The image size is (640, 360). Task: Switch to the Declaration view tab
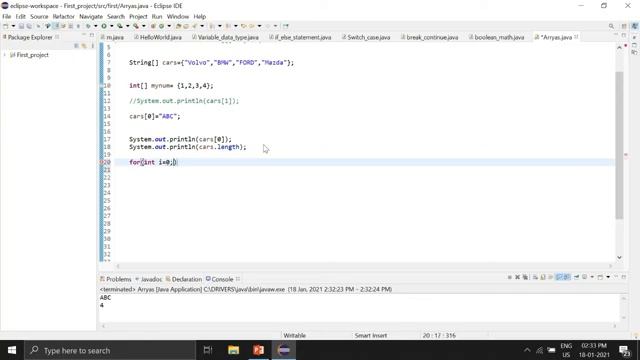(x=184, y=279)
